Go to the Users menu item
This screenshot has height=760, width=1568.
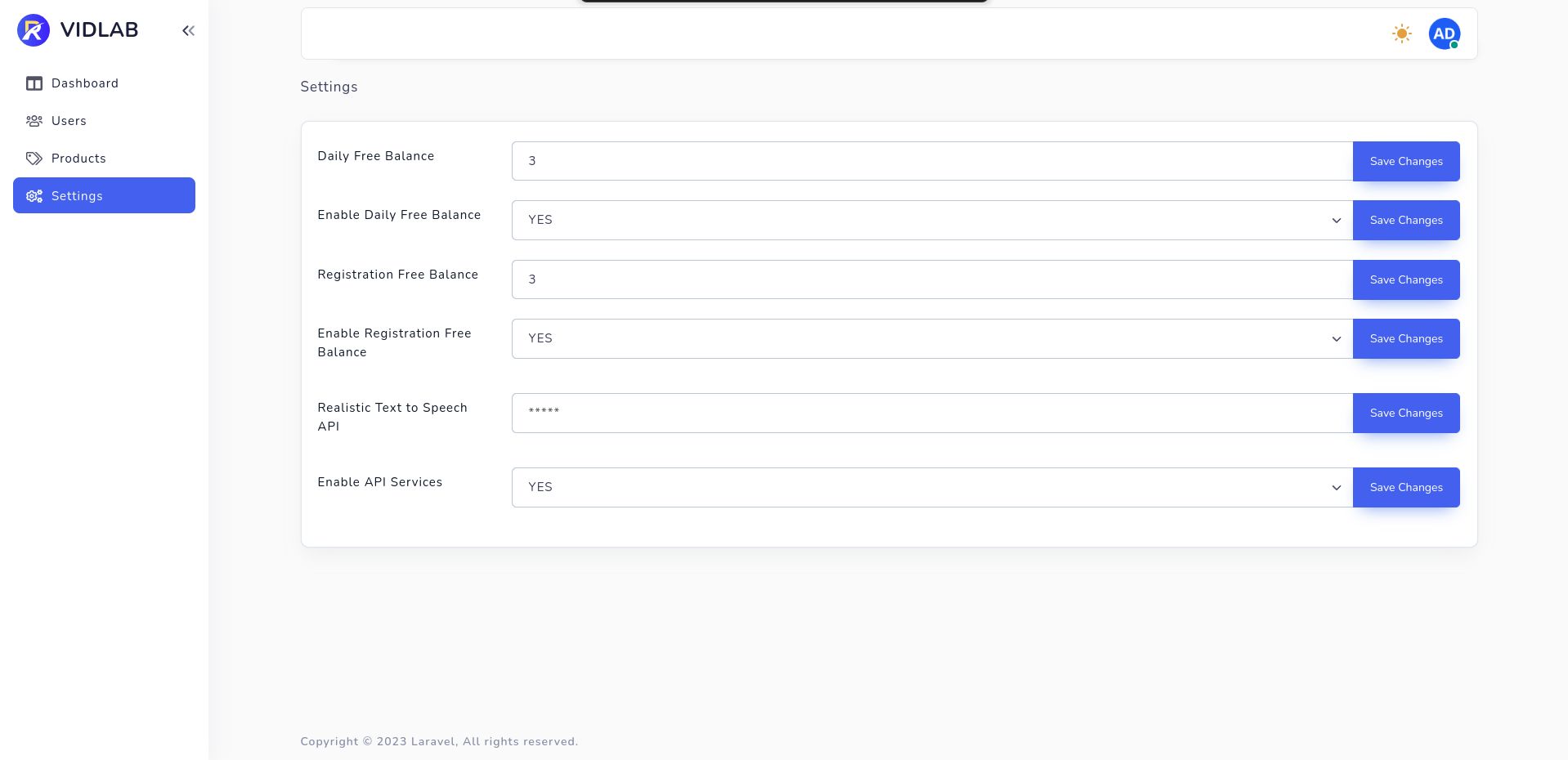(x=104, y=121)
